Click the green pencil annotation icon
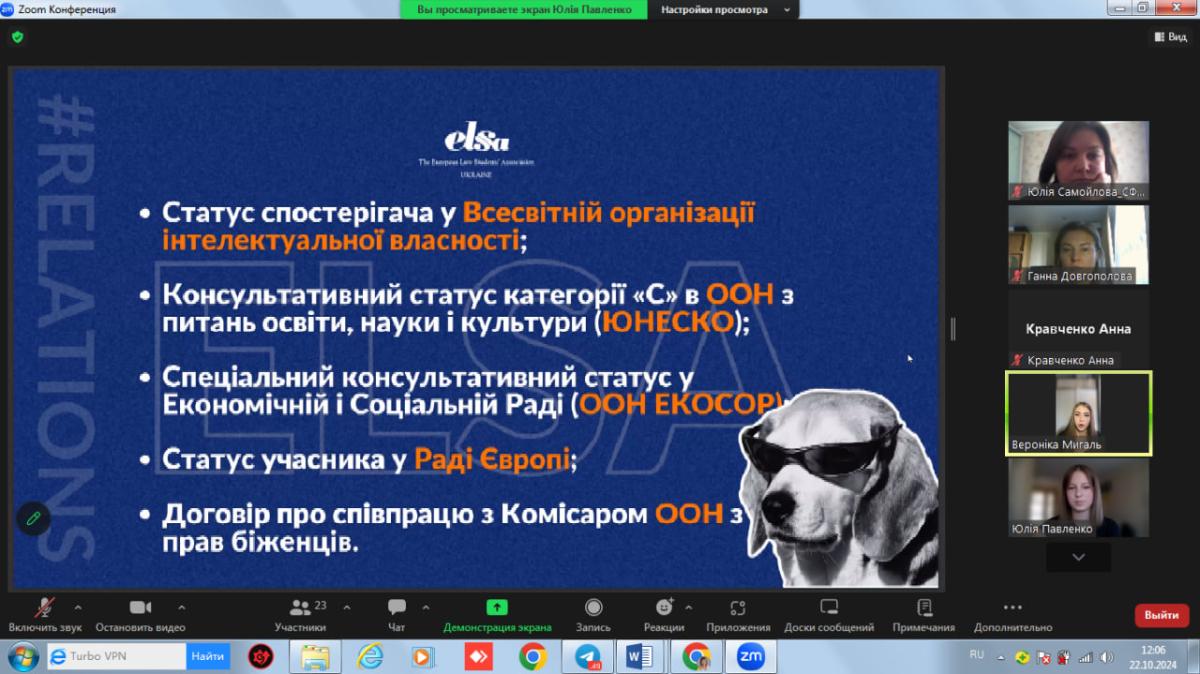This screenshot has height=674, width=1200. [33, 518]
